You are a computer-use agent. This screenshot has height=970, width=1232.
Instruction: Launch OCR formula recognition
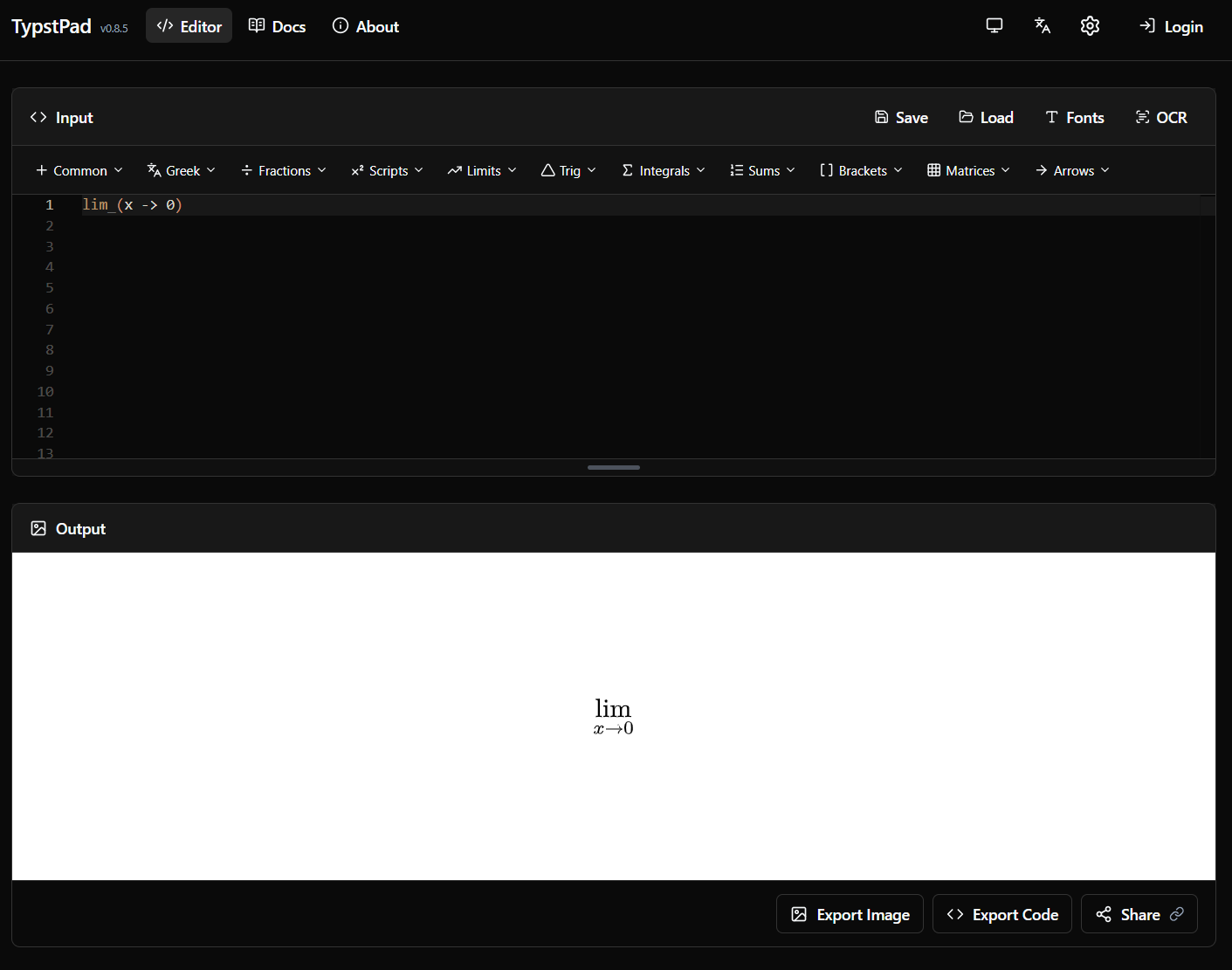tap(1160, 118)
